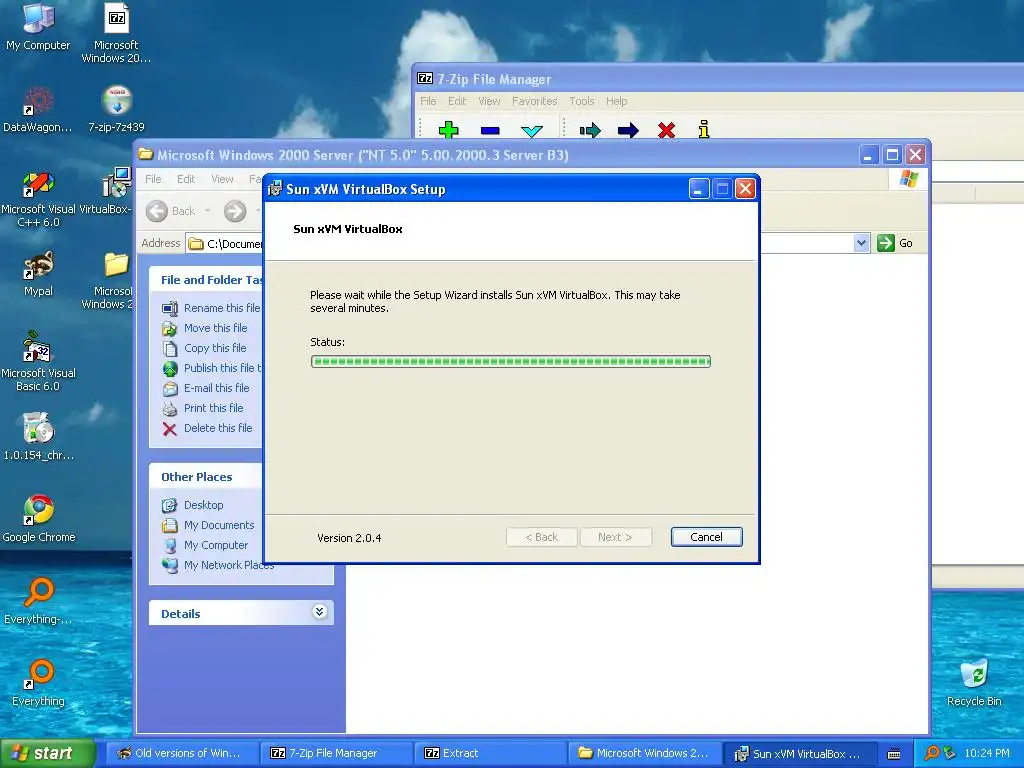This screenshot has width=1024, height=768.
Task: Click the Everything search tray icon
Action: point(932,753)
